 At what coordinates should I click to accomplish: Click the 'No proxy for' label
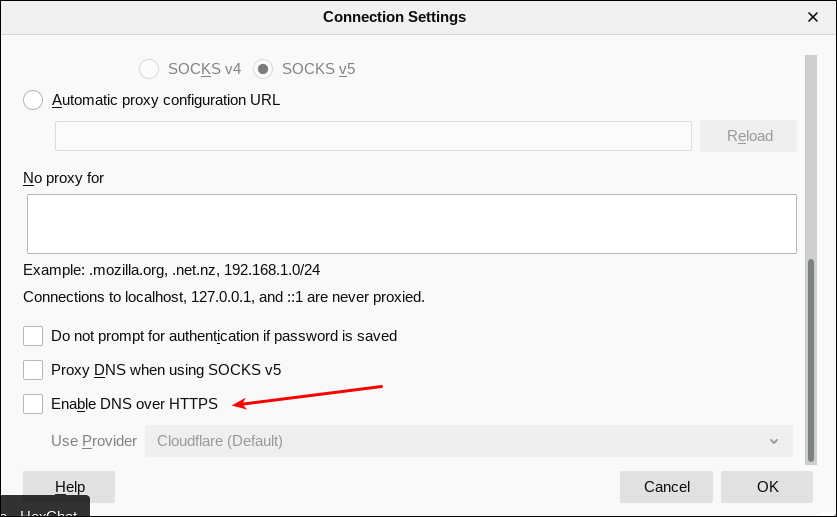(64, 178)
